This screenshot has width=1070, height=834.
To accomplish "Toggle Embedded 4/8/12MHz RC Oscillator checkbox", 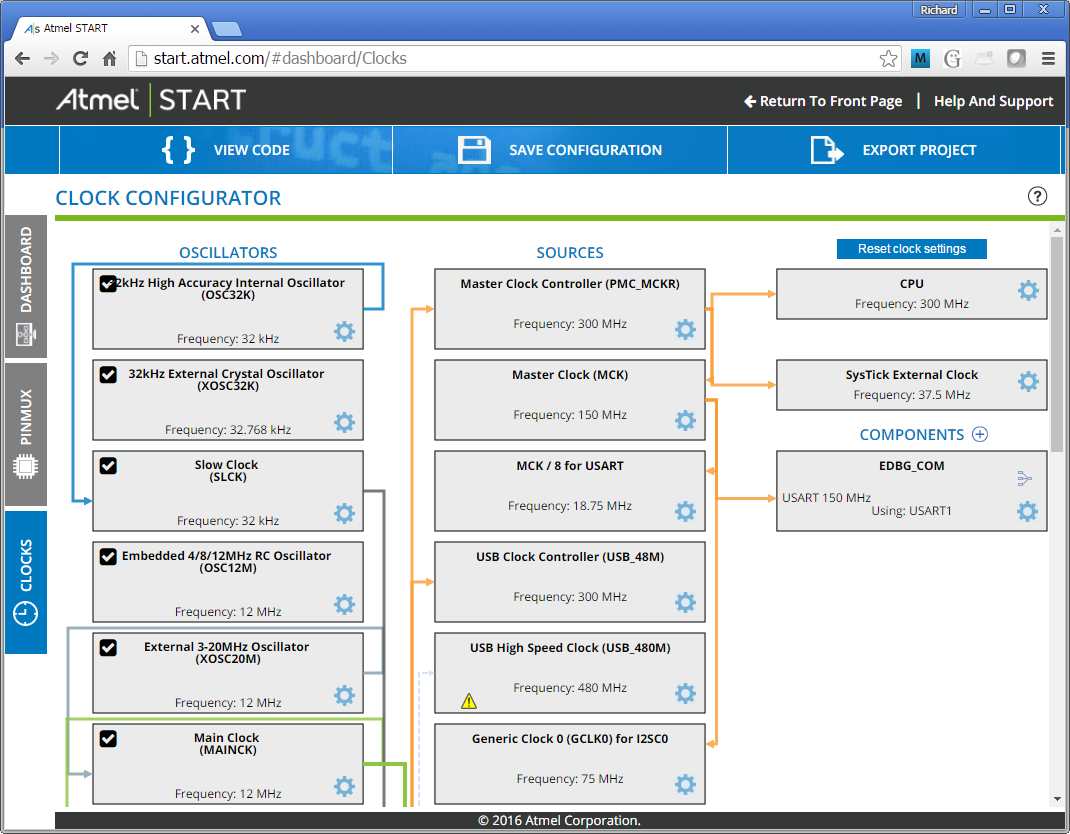I will [108, 556].
